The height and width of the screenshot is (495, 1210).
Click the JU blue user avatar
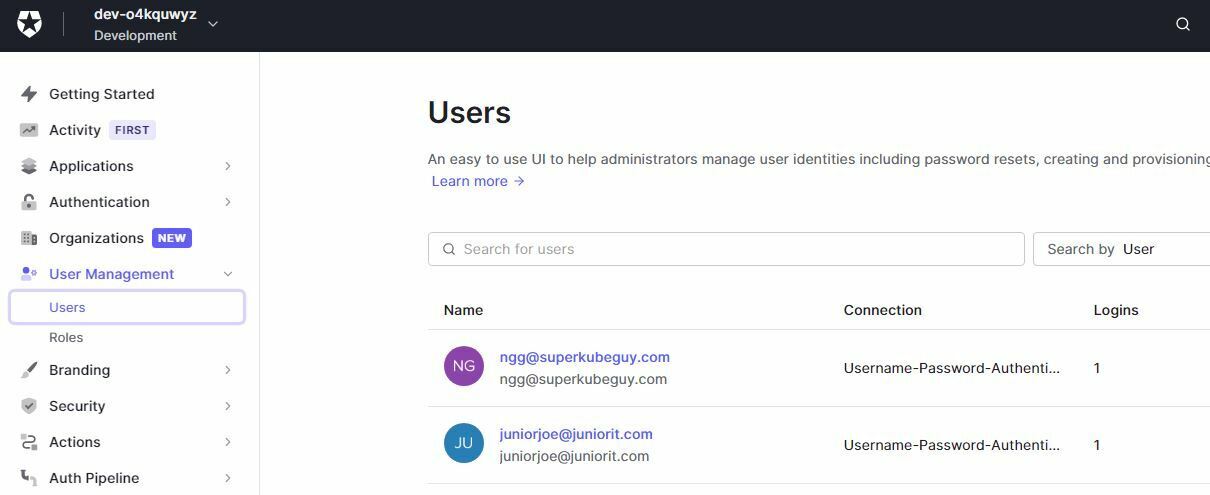tap(464, 443)
